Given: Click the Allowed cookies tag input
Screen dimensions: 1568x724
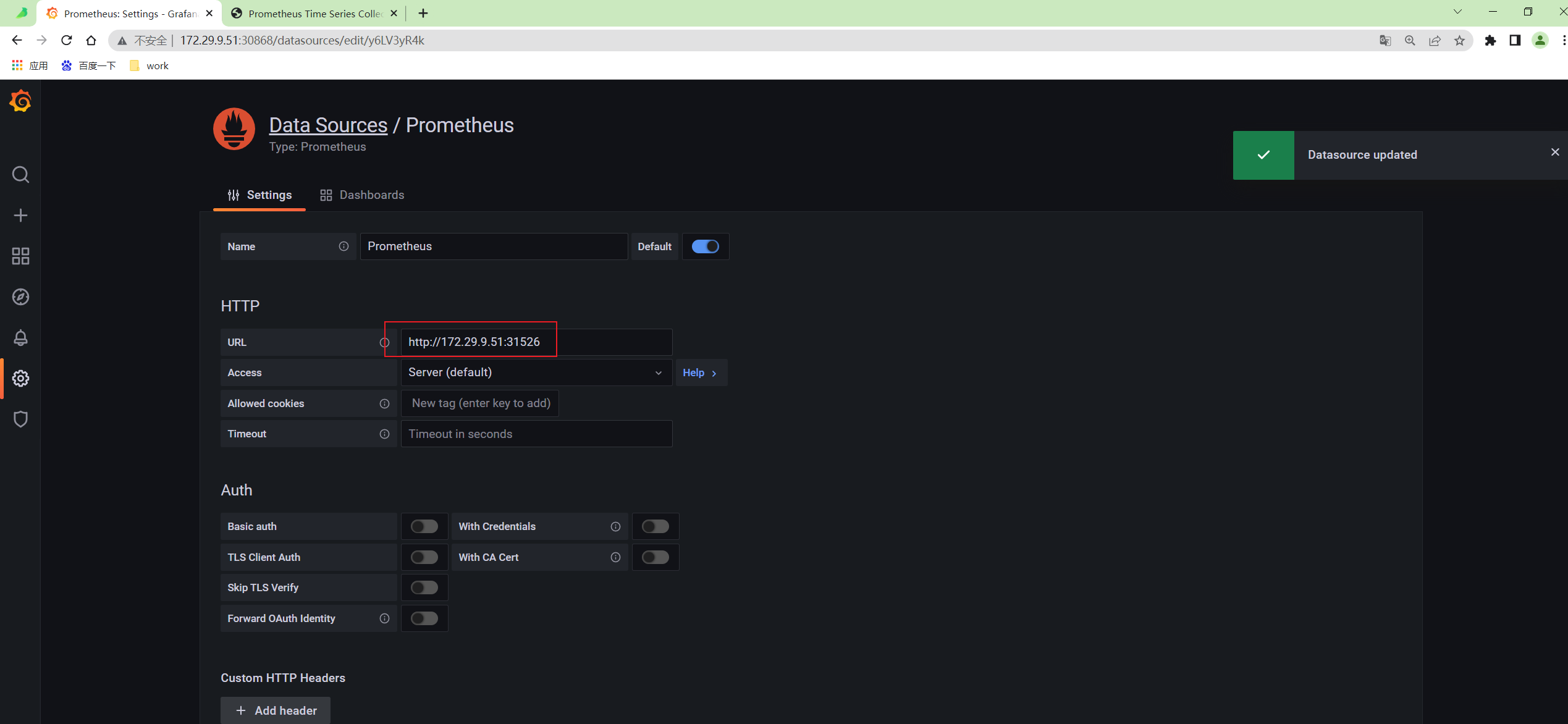Looking at the screenshot, I should [480, 403].
